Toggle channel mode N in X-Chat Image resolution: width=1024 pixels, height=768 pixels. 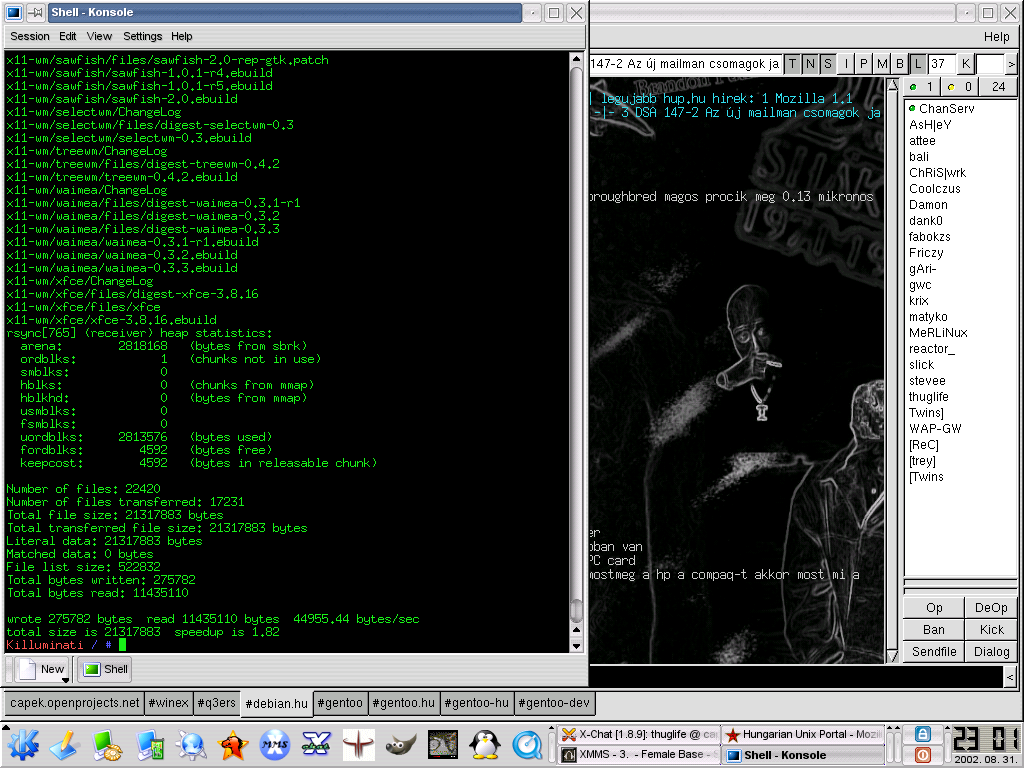(x=810, y=63)
